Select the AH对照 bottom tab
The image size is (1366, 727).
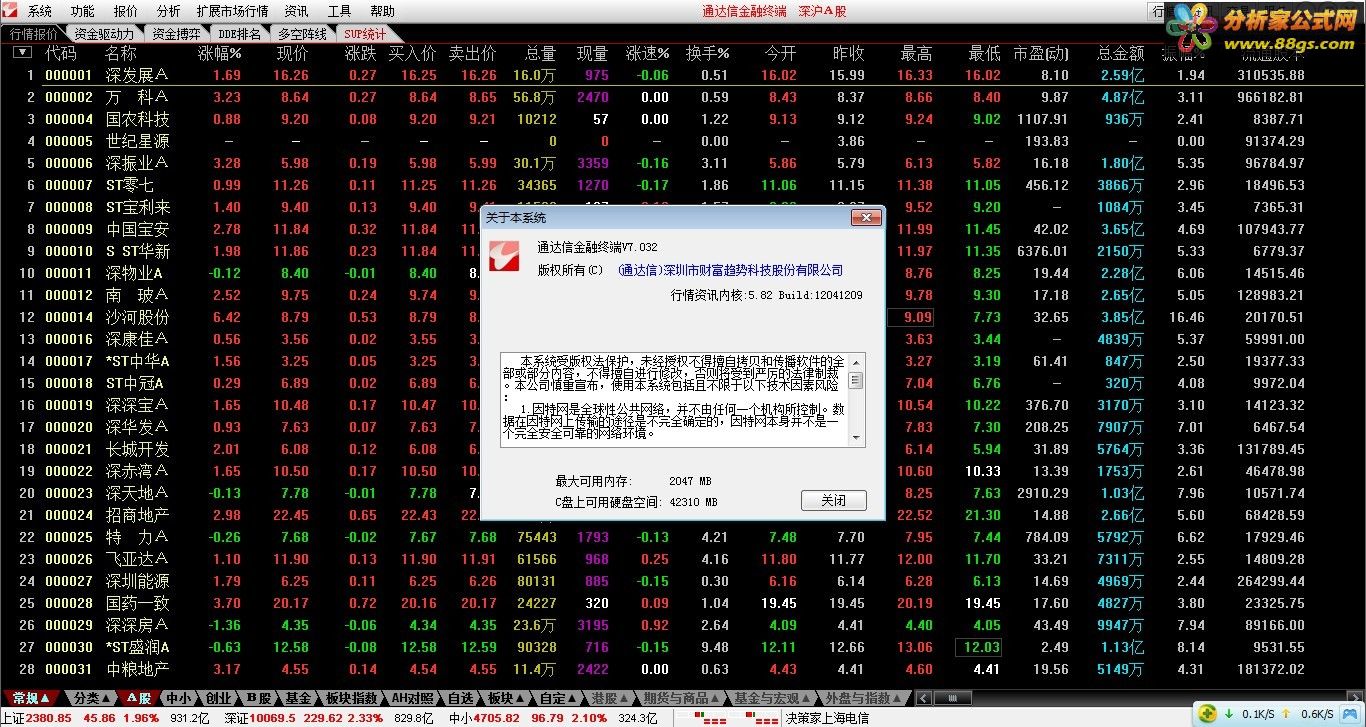412,698
